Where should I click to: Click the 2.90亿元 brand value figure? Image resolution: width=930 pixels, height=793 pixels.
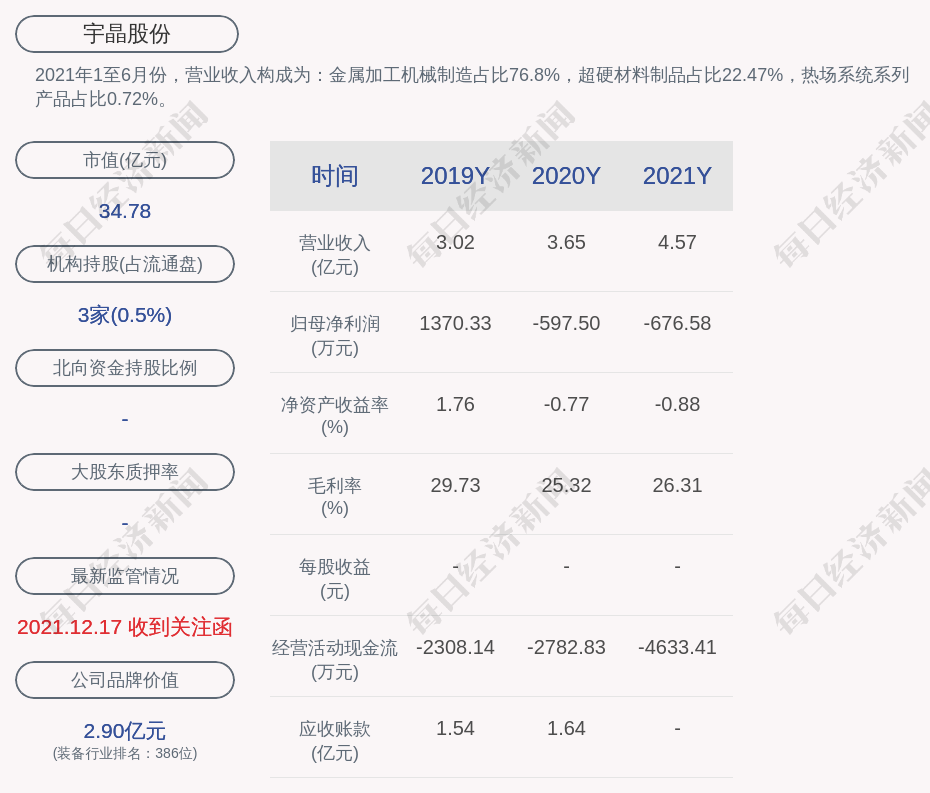pyautogui.click(x=125, y=731)
